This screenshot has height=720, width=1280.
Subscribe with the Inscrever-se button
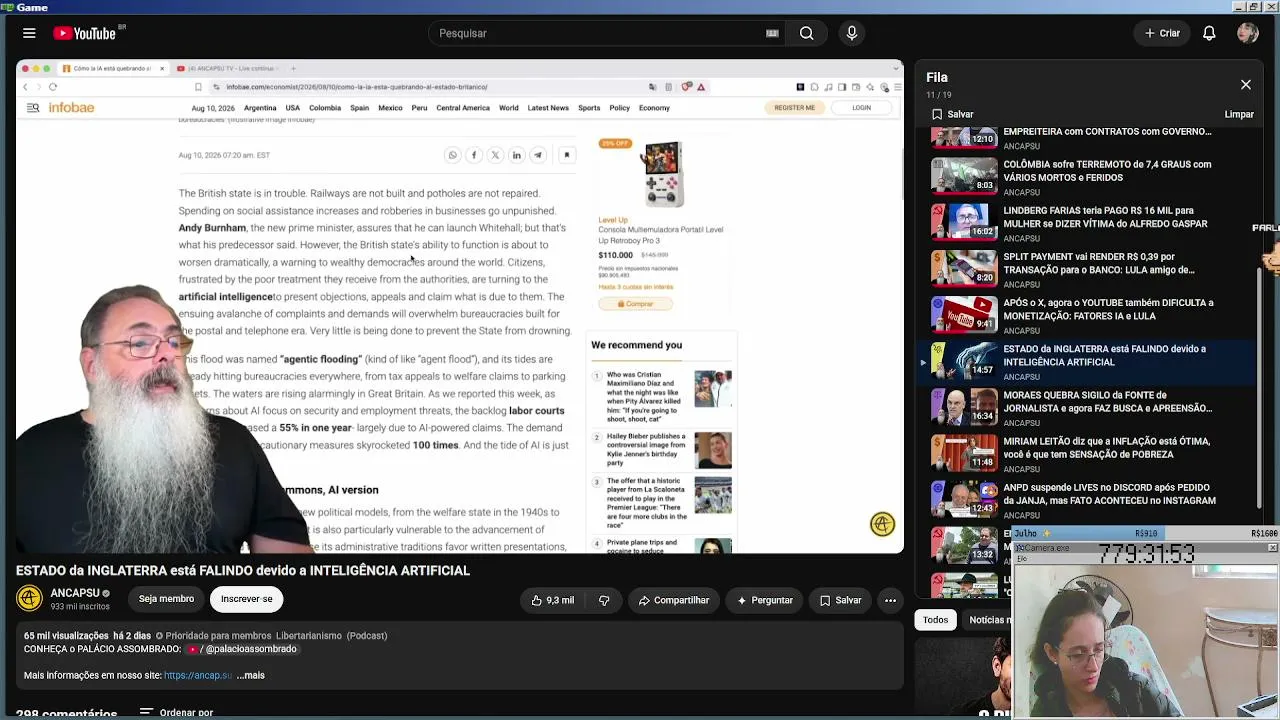coord(247,599)
